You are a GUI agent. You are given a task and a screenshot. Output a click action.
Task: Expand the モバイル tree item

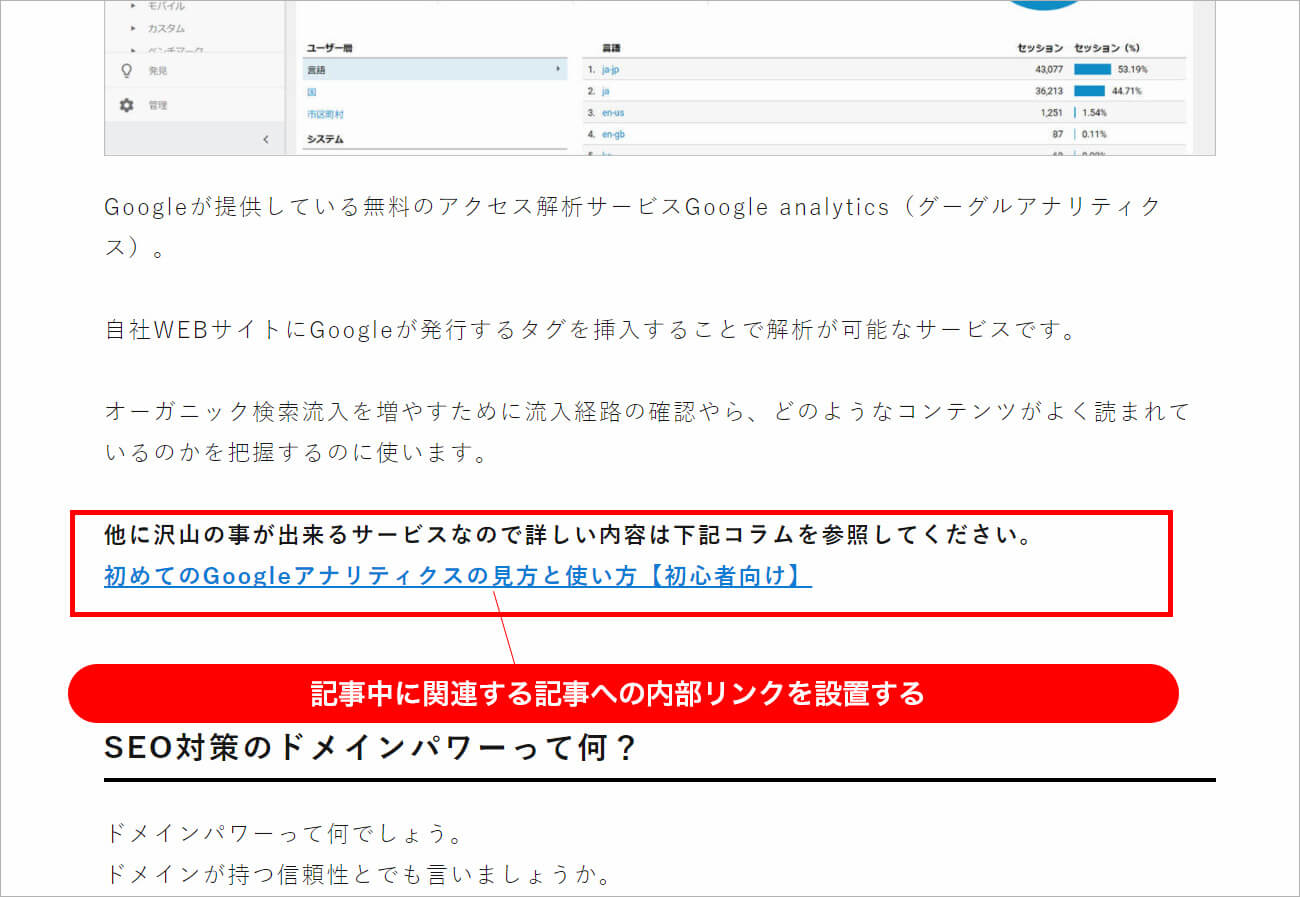(132, 6)
